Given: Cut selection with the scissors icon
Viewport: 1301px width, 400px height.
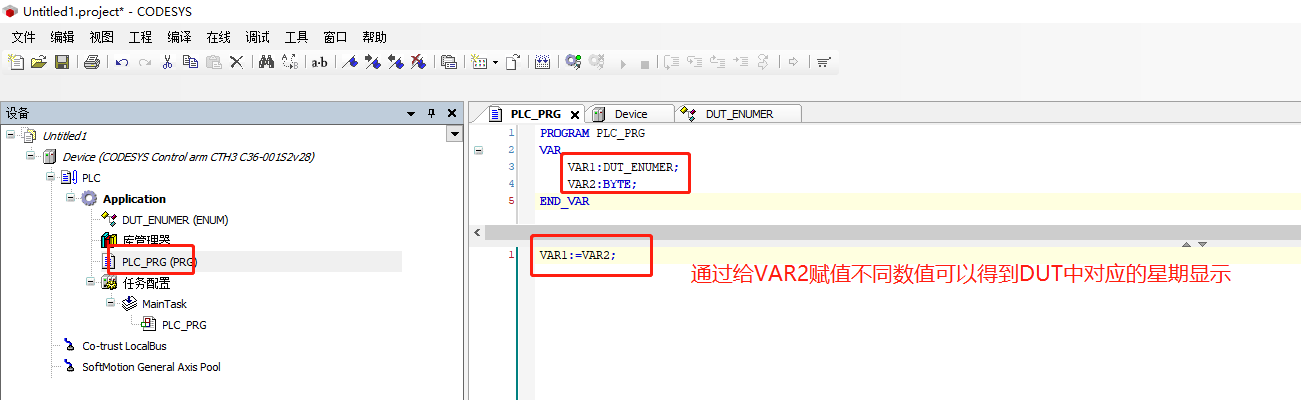Looking at the screenshot, I should (x=167, y=62).
